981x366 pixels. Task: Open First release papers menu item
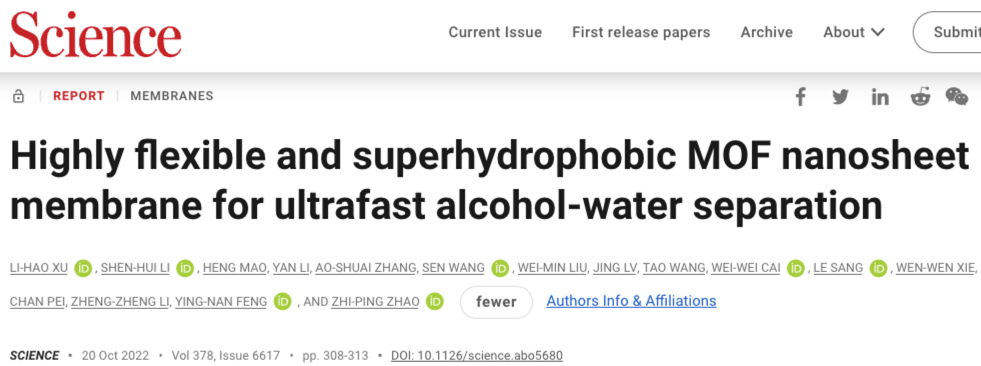[x=641, y=33]
